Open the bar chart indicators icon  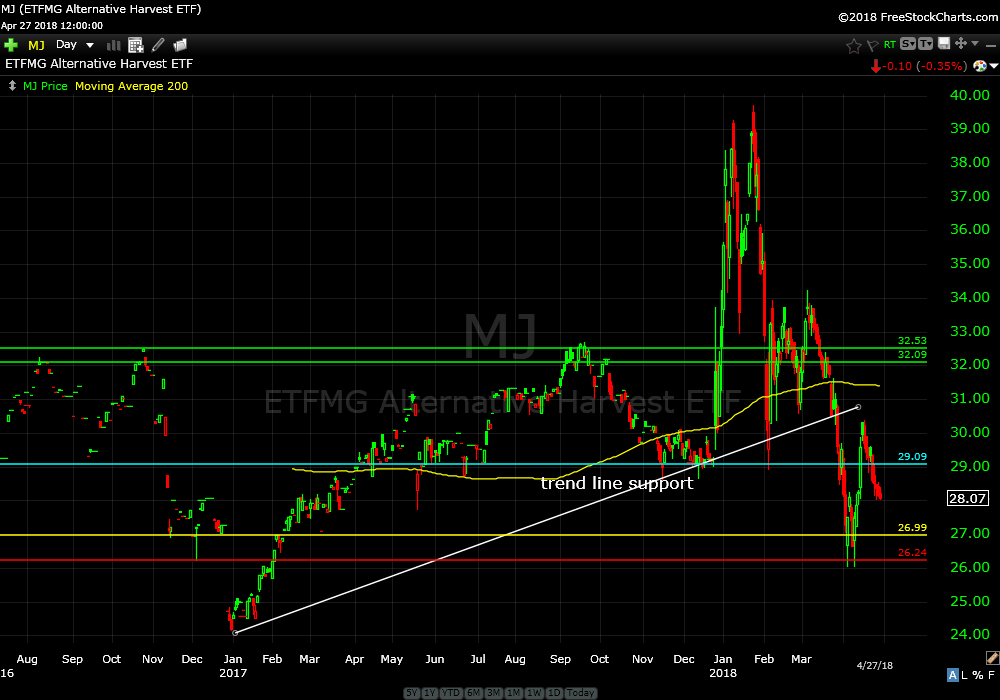tap(113, 45)
